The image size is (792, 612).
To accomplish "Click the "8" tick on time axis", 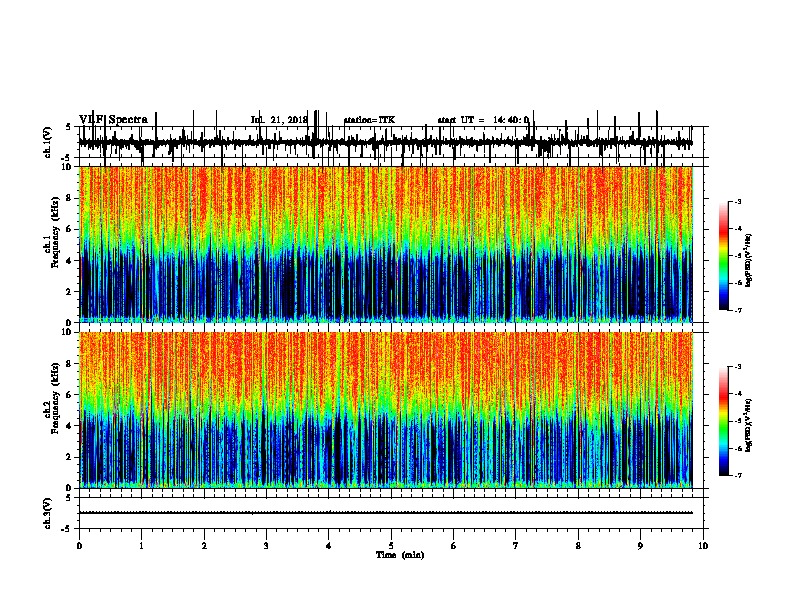I will coord(578,545).
